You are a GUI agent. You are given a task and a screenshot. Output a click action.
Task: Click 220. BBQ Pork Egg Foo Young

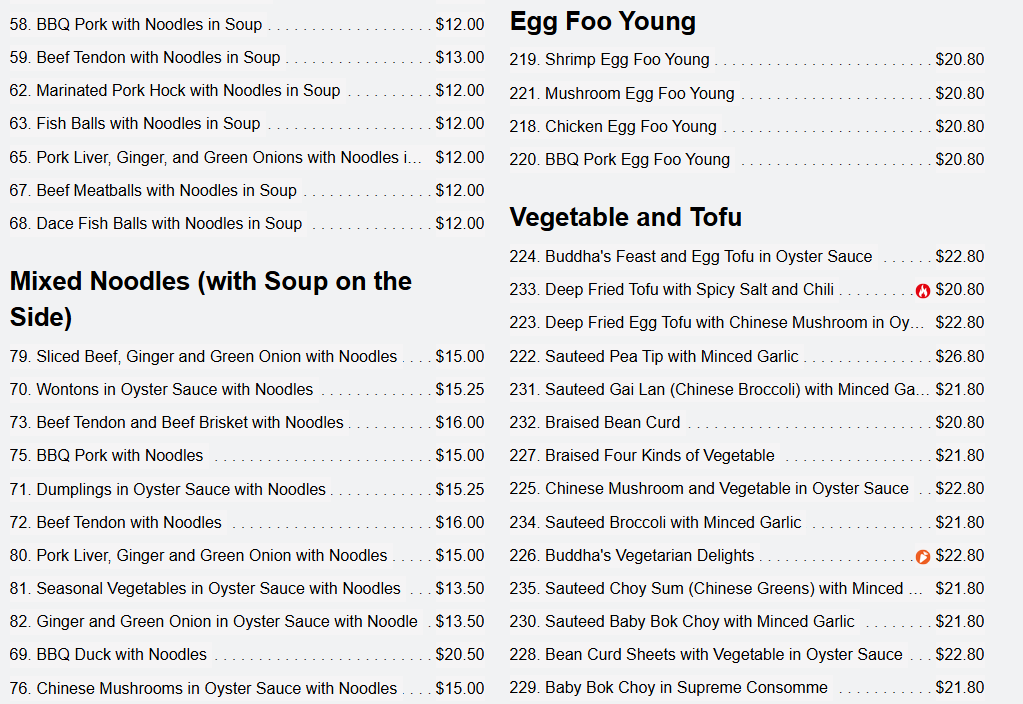point(746,160)
